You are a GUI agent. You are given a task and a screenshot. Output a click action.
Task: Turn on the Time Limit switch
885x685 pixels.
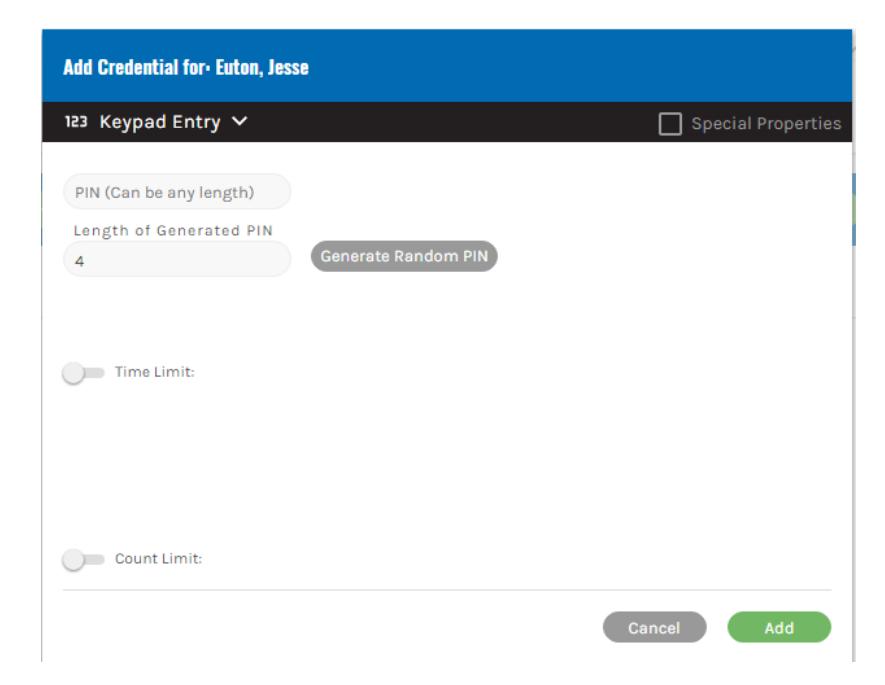click(x=84, y=372)
